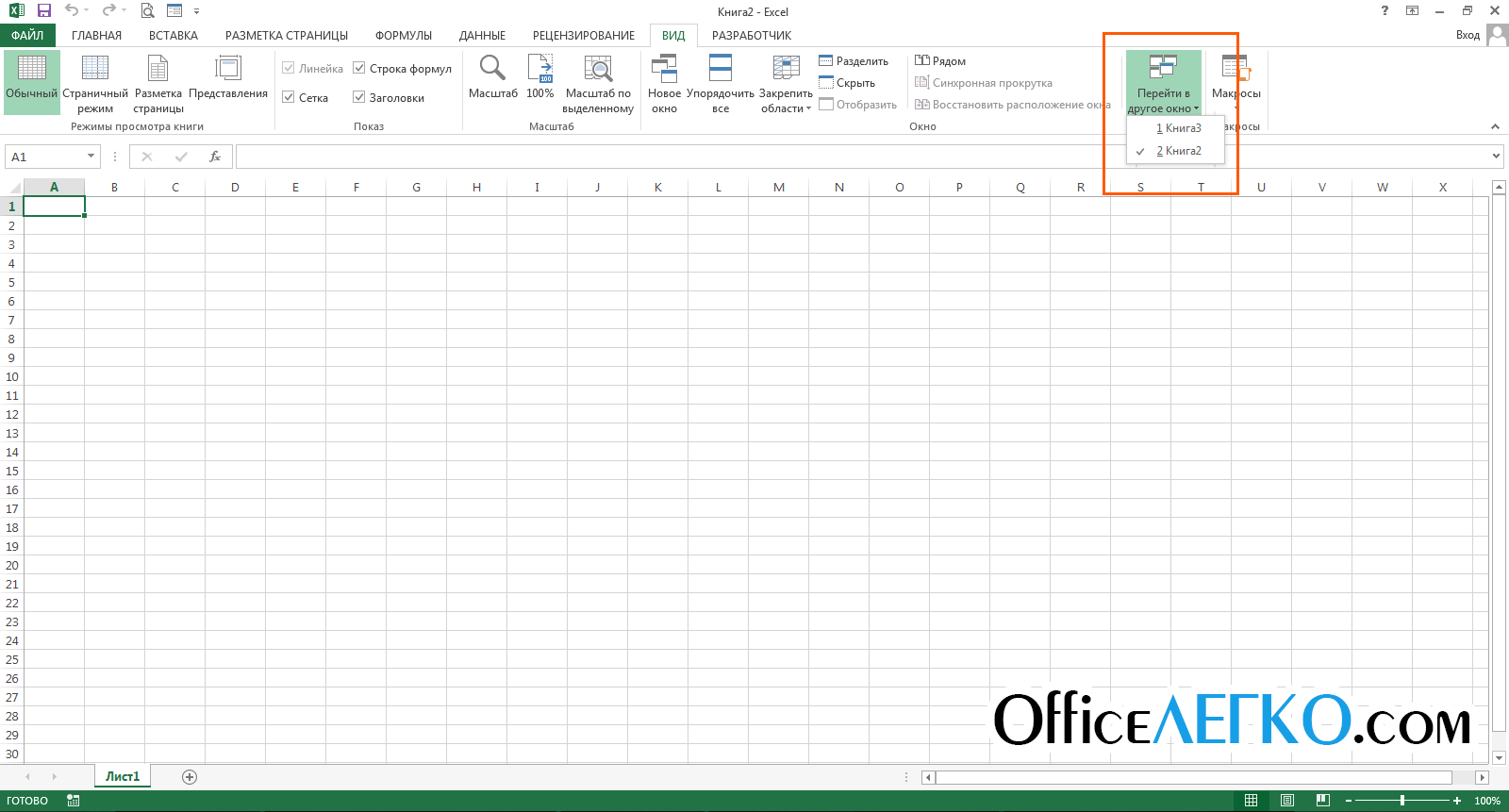Switch to the ВСТАВКА ribbon tab
This screenshot has height=812, width=1509.
click(x=174, y=35)
